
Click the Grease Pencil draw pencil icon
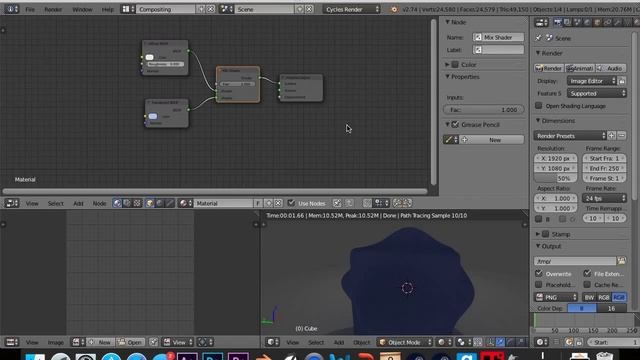(451, 140)
